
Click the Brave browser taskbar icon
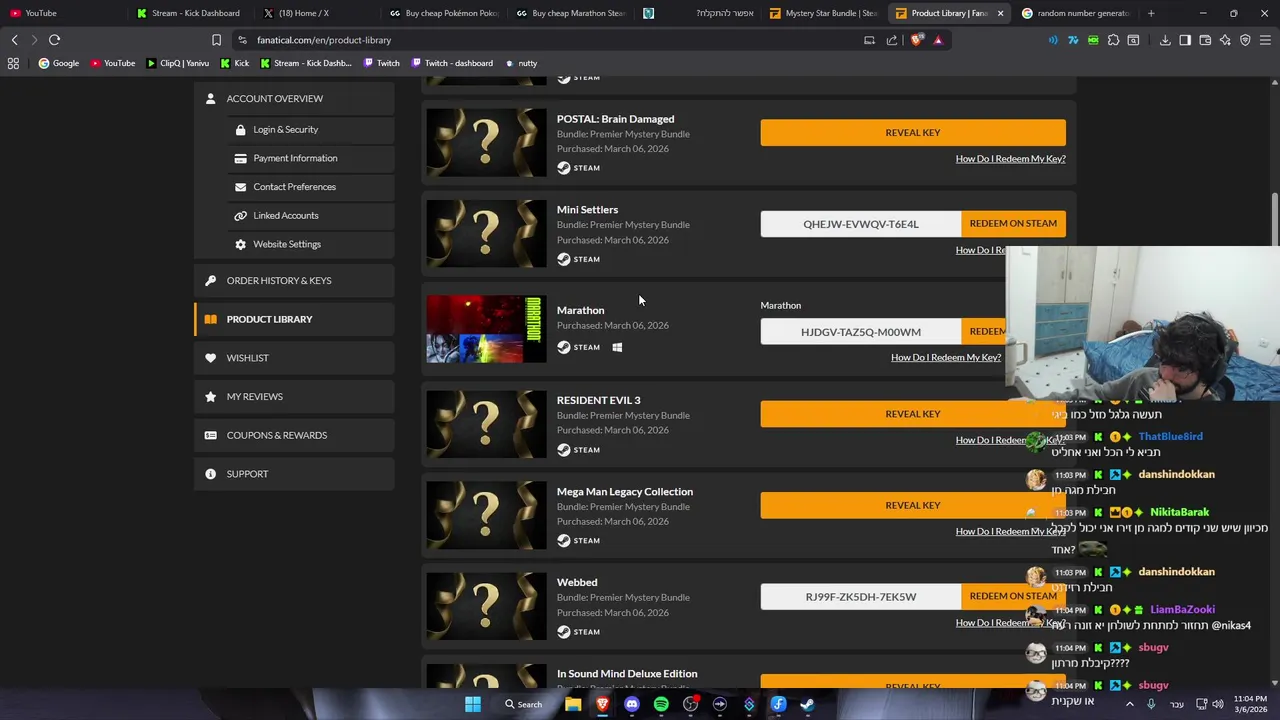pyautogui.click(x=602, y=704)
